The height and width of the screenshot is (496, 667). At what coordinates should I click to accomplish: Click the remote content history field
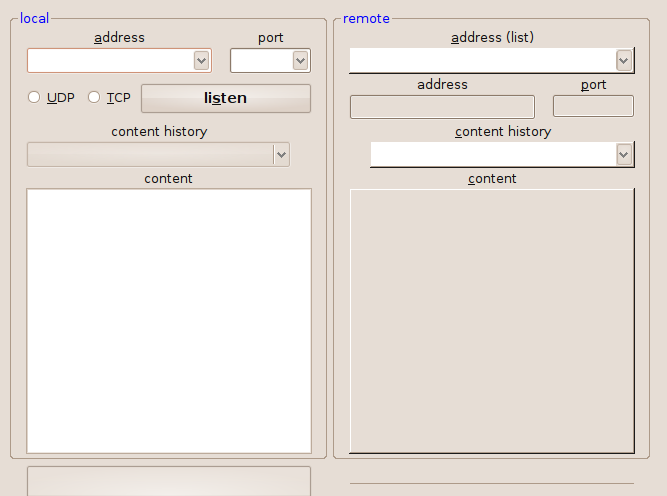[492, 154]
